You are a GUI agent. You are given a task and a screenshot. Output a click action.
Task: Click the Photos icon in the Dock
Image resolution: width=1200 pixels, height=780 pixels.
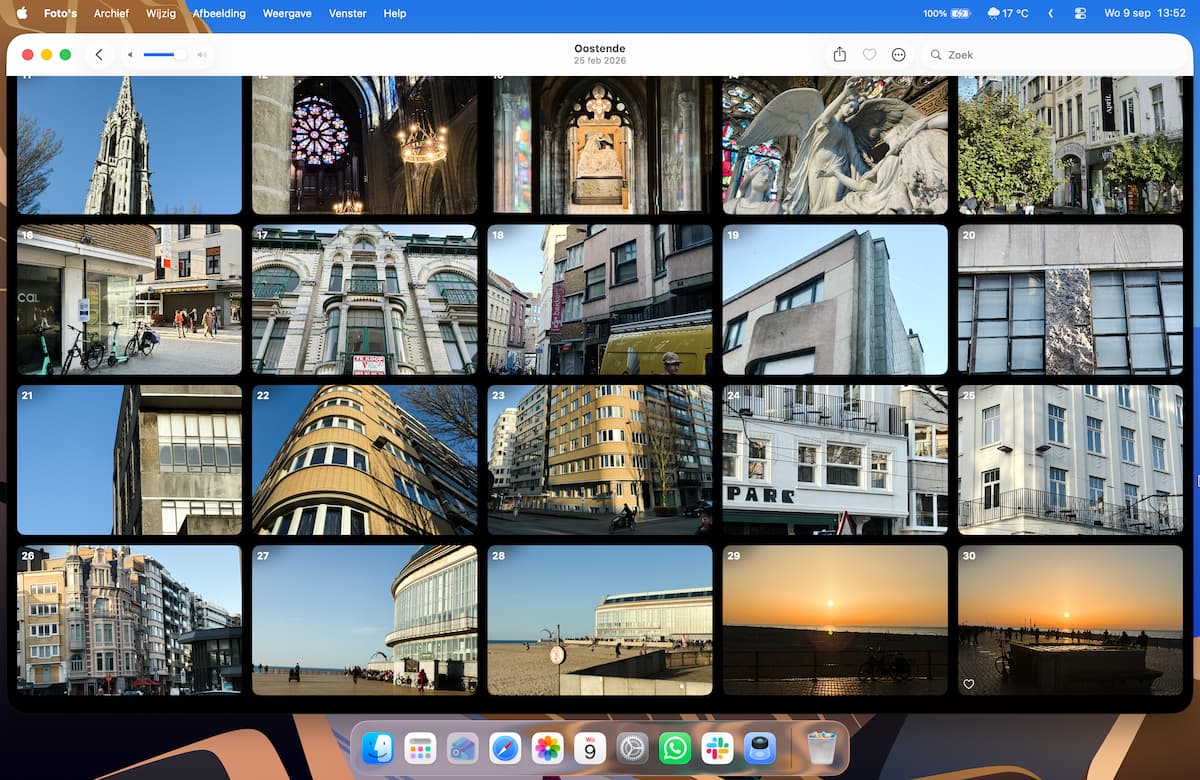point(547,748)
